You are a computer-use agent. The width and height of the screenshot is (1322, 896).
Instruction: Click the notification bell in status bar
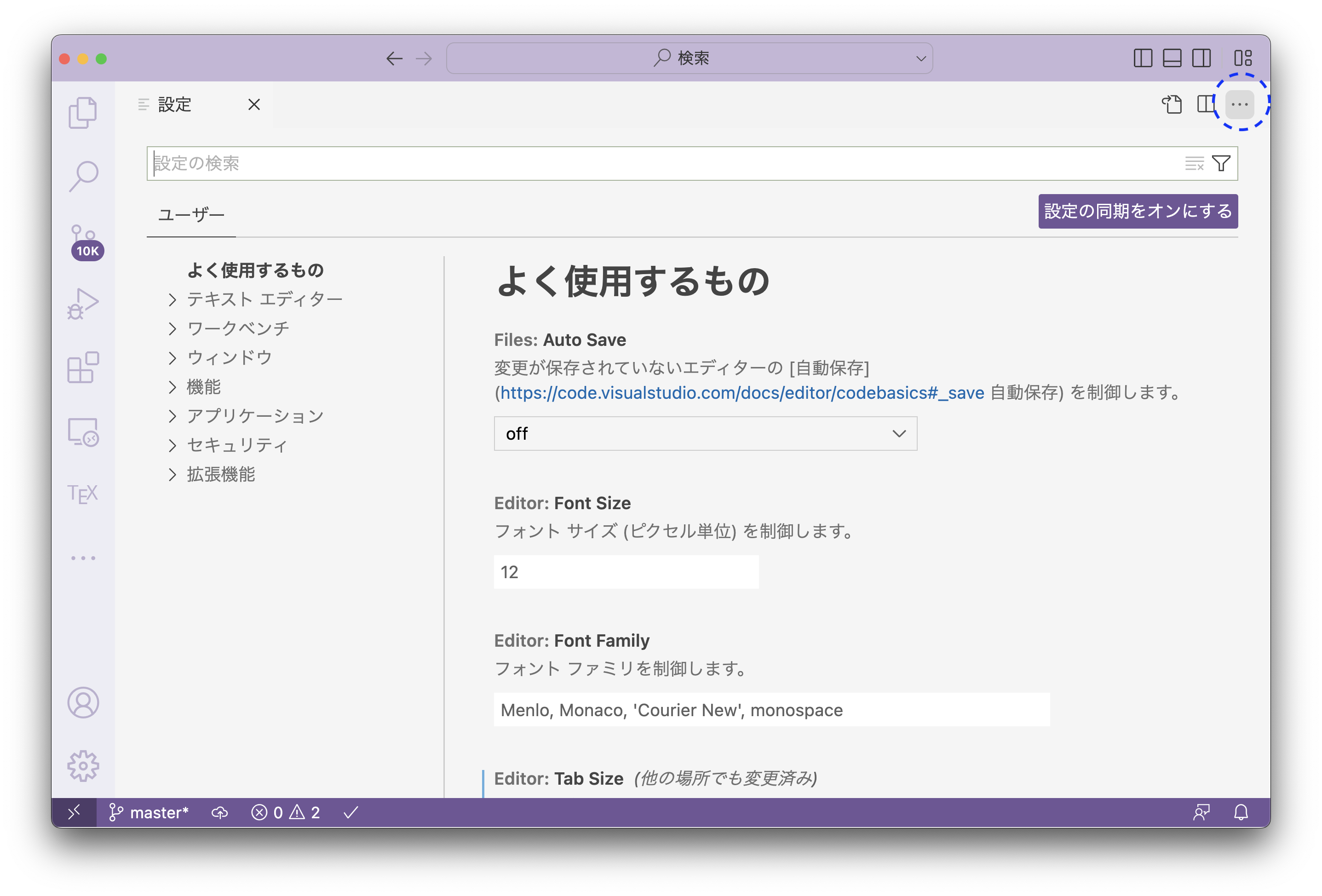pyautogui.click(x=1241, y=812)
